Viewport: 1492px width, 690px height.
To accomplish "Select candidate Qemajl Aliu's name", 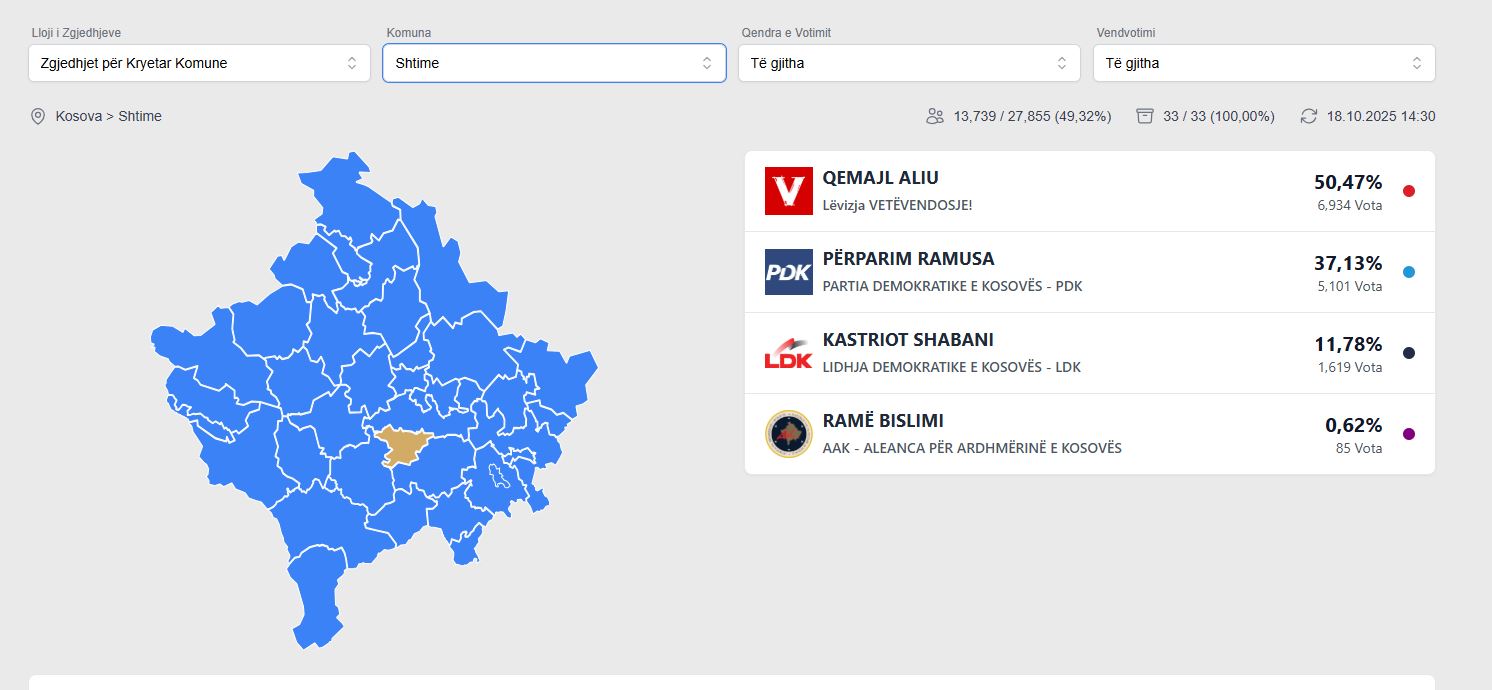I will click(x=880, y=178).
